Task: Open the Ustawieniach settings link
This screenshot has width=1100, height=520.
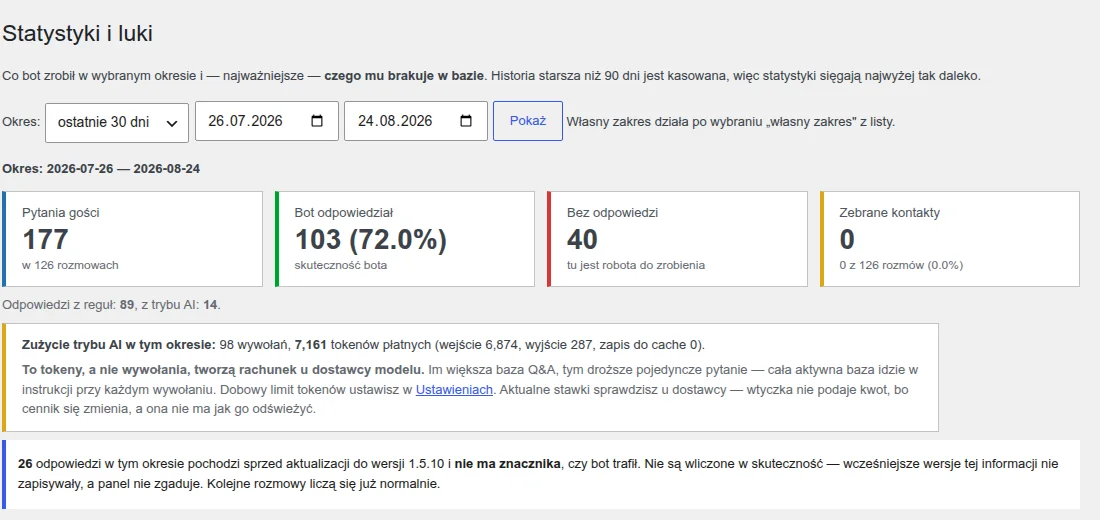Action: (453, 389)
